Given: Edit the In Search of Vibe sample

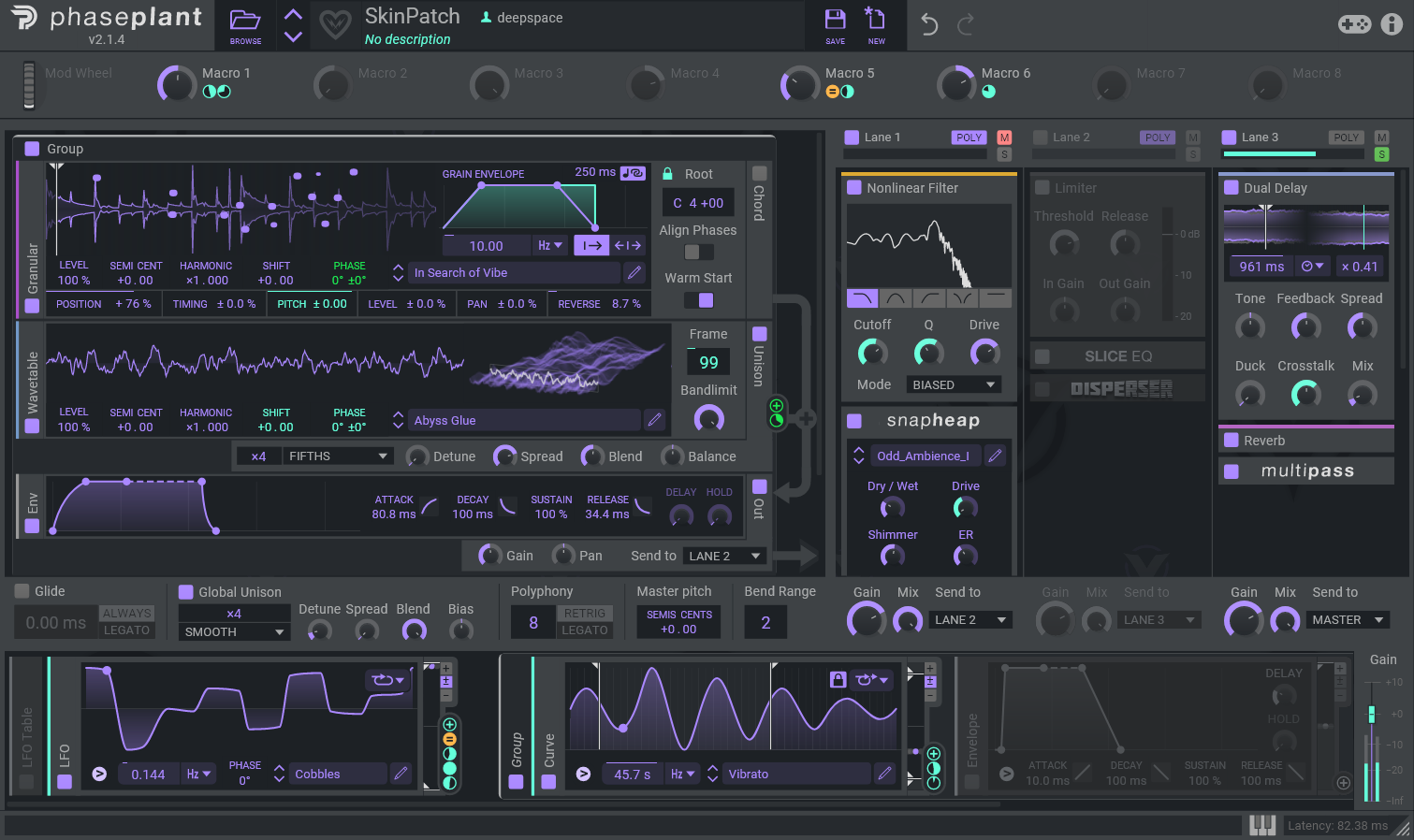Looking at the screenshot, I should (634, 272).
